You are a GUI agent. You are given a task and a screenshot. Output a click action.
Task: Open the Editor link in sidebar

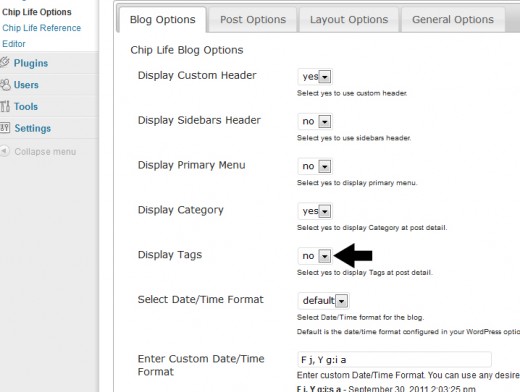[14, 44]
